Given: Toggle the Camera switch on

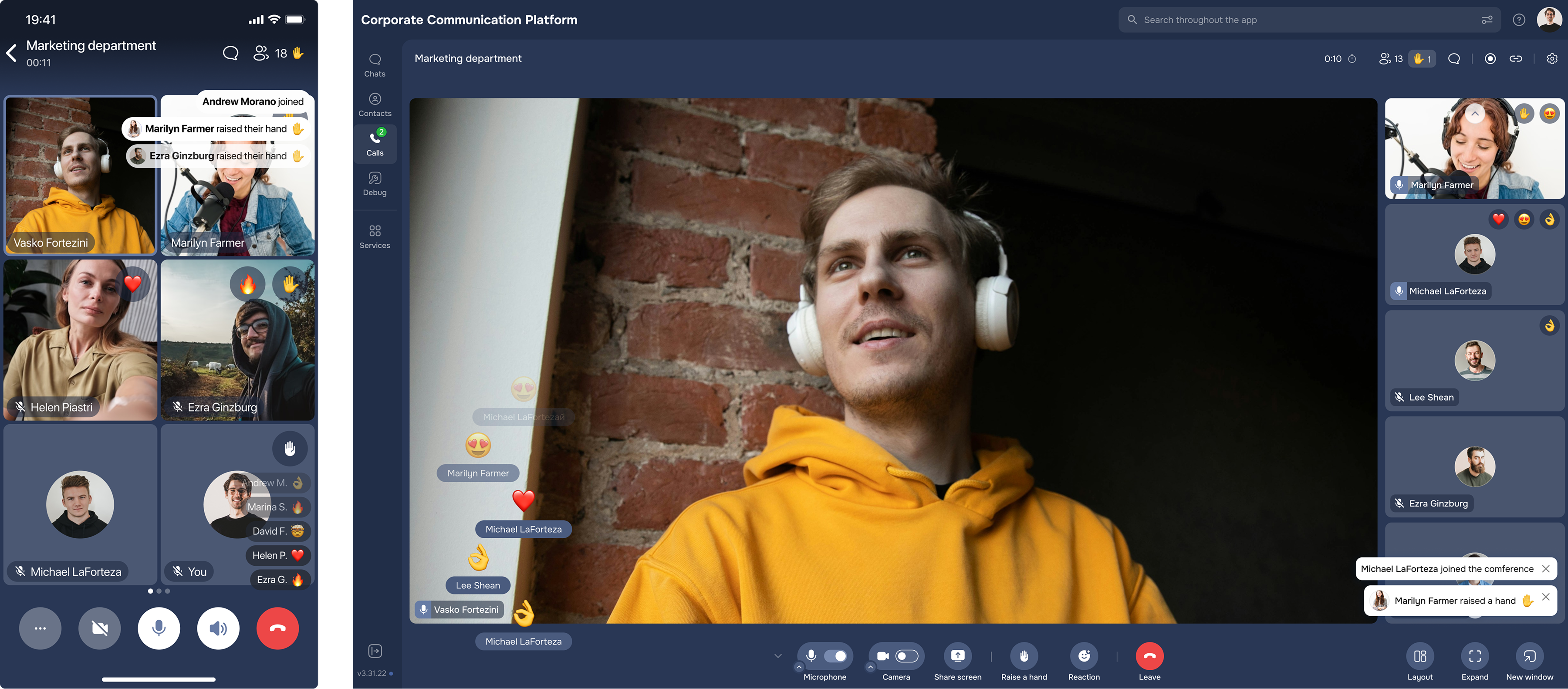Looking at the screenshot, I should [x=906, y=655].
